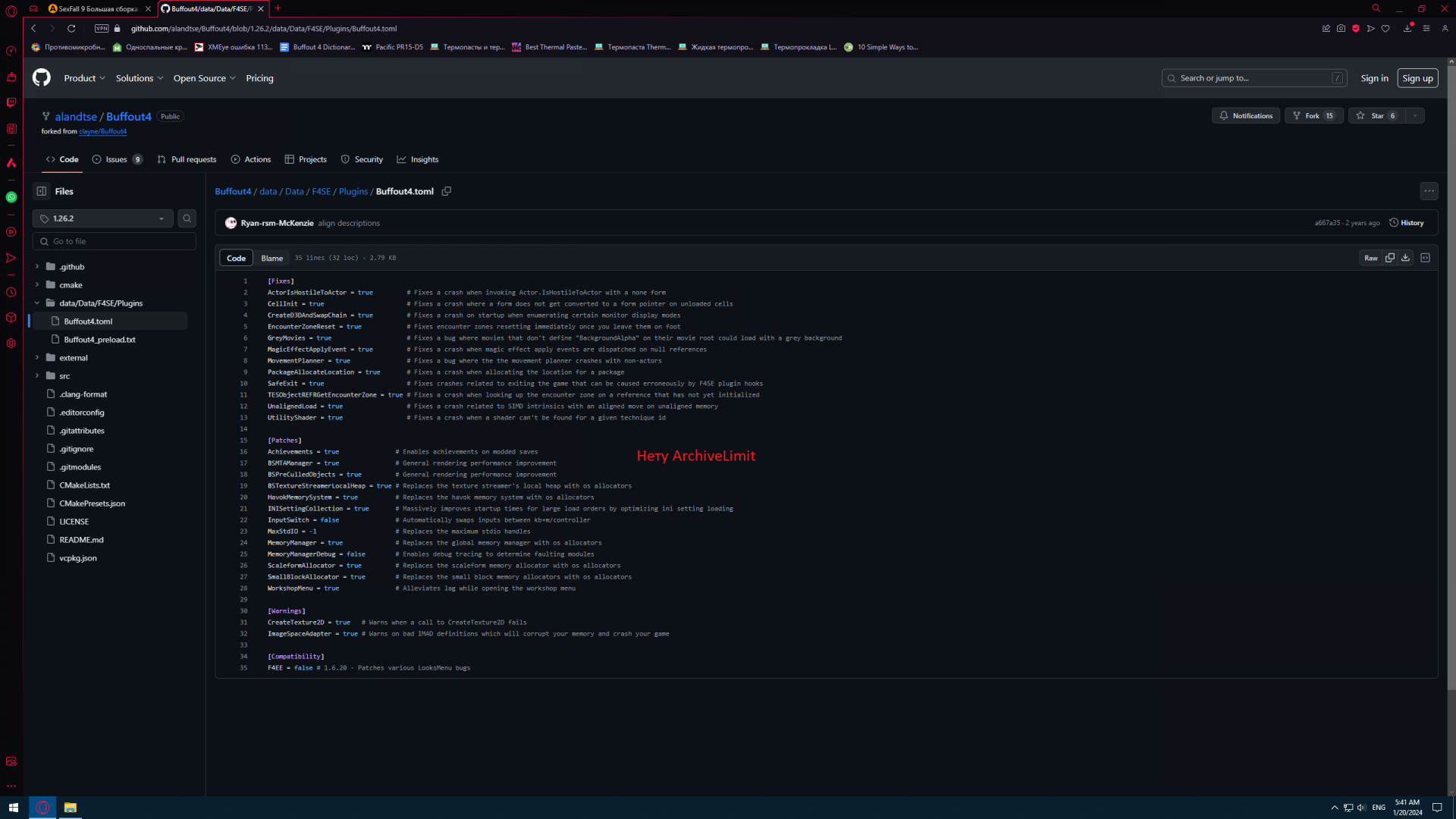Open the more options ellipsis button
Viewport: 1456px width, 819px height.
1429,191
